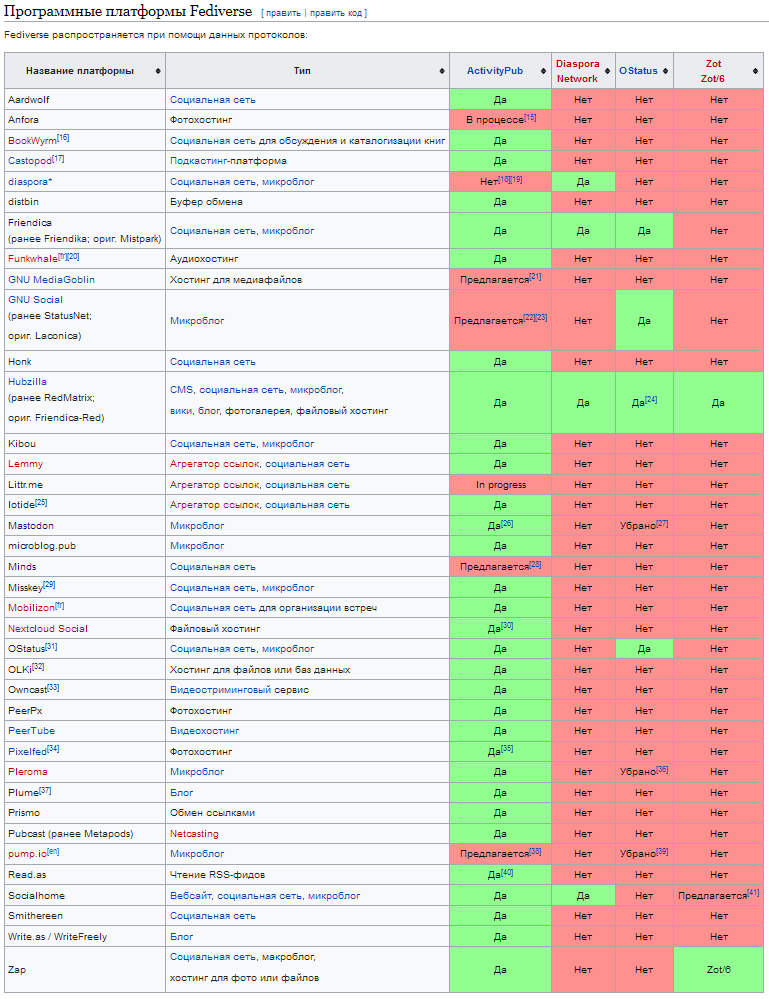Sort by ActivityPub column using arrow icon
769x999 pixels.
[x=543, y=71]
